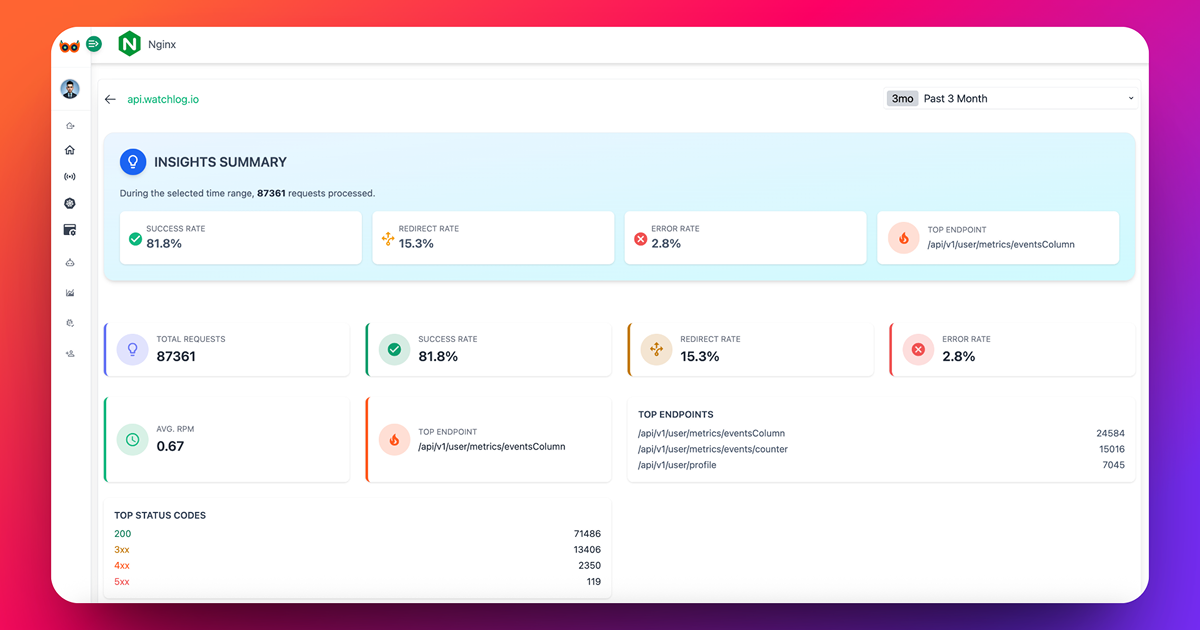Screen dimensions: 1200x630
Task: Click the 7045 endpoint count
Action: (x=1113, y=465)
